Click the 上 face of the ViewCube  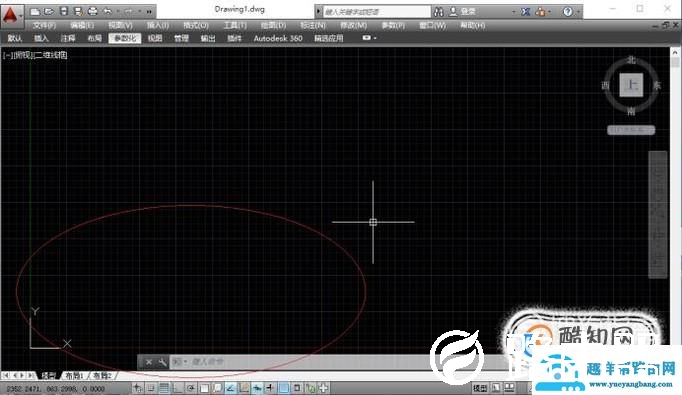[x=631, y=85]
